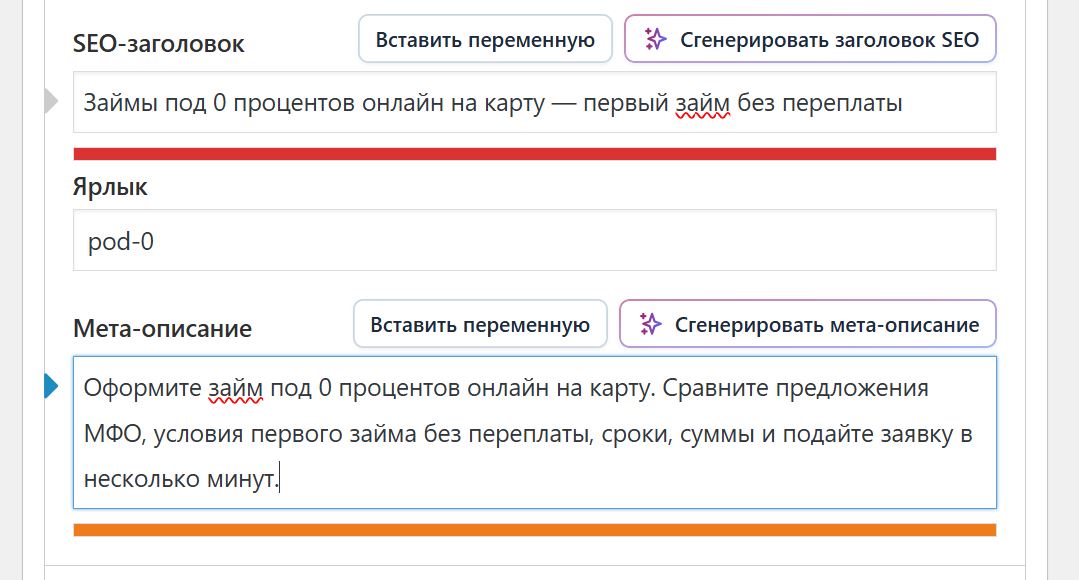Screen dimensions: 1079x580
Task: Click after the words несколько минут in the description
Action: click(280, 479)
